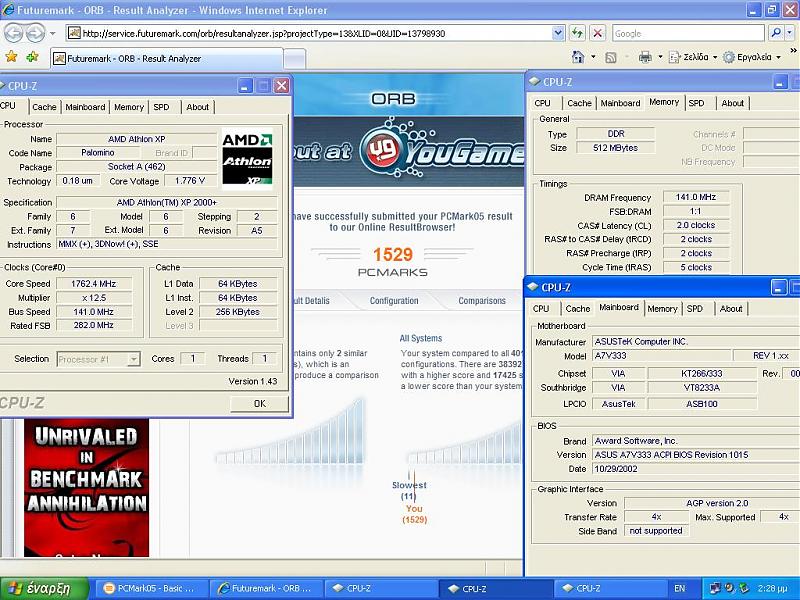Viewport: 800px width, 600px height.
Task: Expand the Print button dropdown arrow
Action: coord(660,57)
